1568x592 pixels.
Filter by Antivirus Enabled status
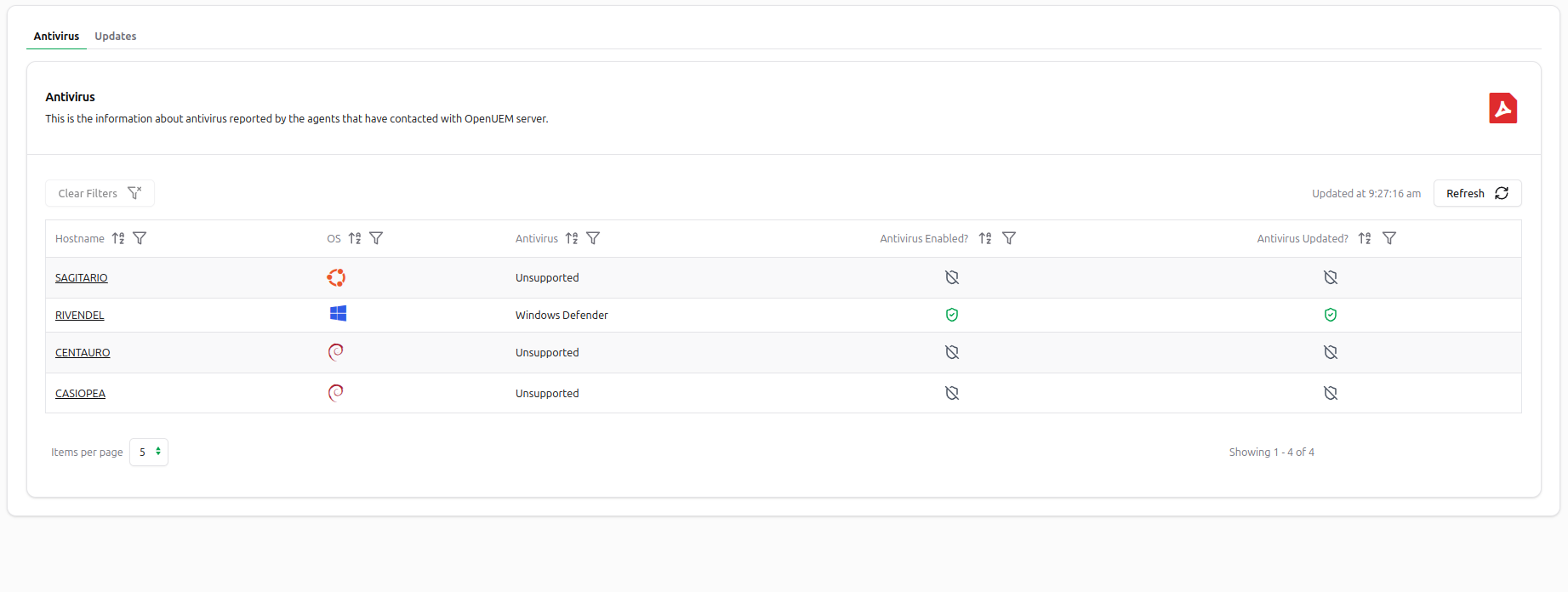coord(1009,238)
